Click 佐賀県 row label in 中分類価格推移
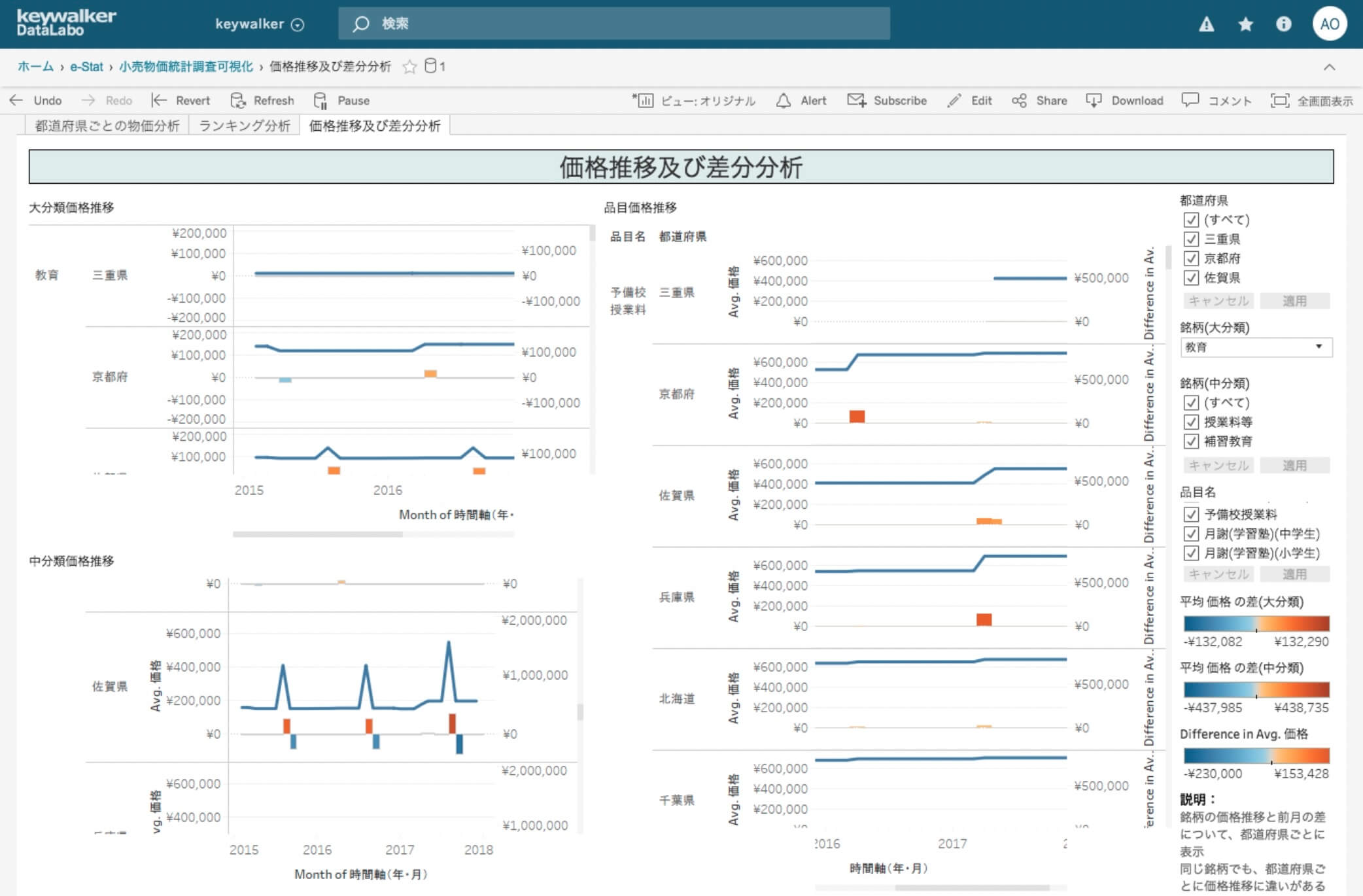This screenshot has width=1363, height=896. 109,686
